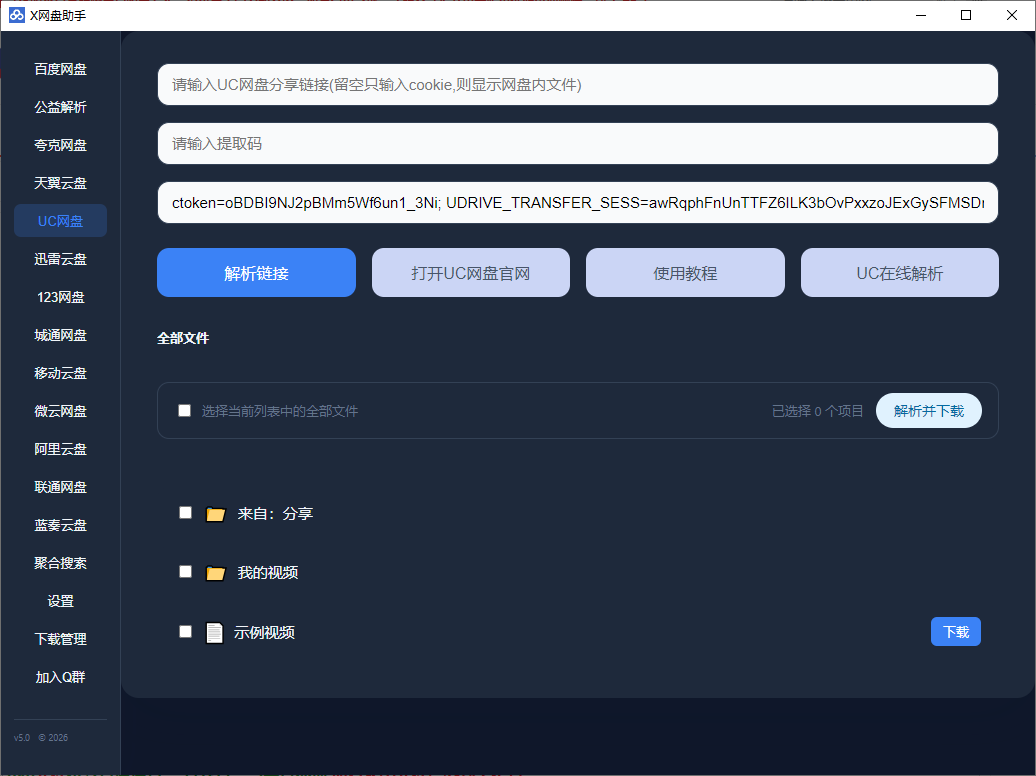The width and height of the screenshot is (1036, 776).
Task: Open 下载管理 in the sidebar
Action: pyautogui.click(x=60, y=639)
